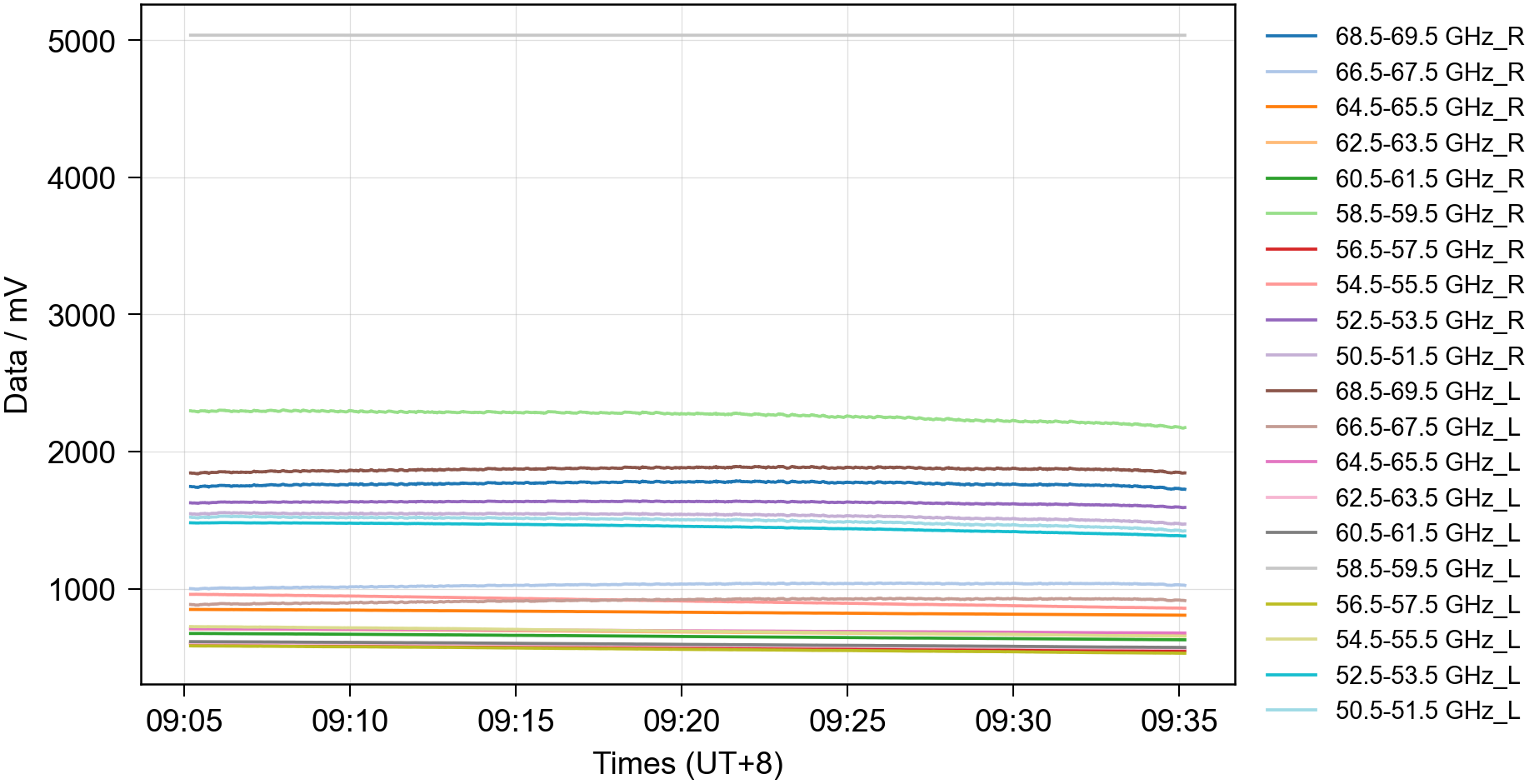Screen dimensions: 1539x784
Task: Click the 64.5-65.5 GHz_R orange legend swatch
Action: point(1291,107)
